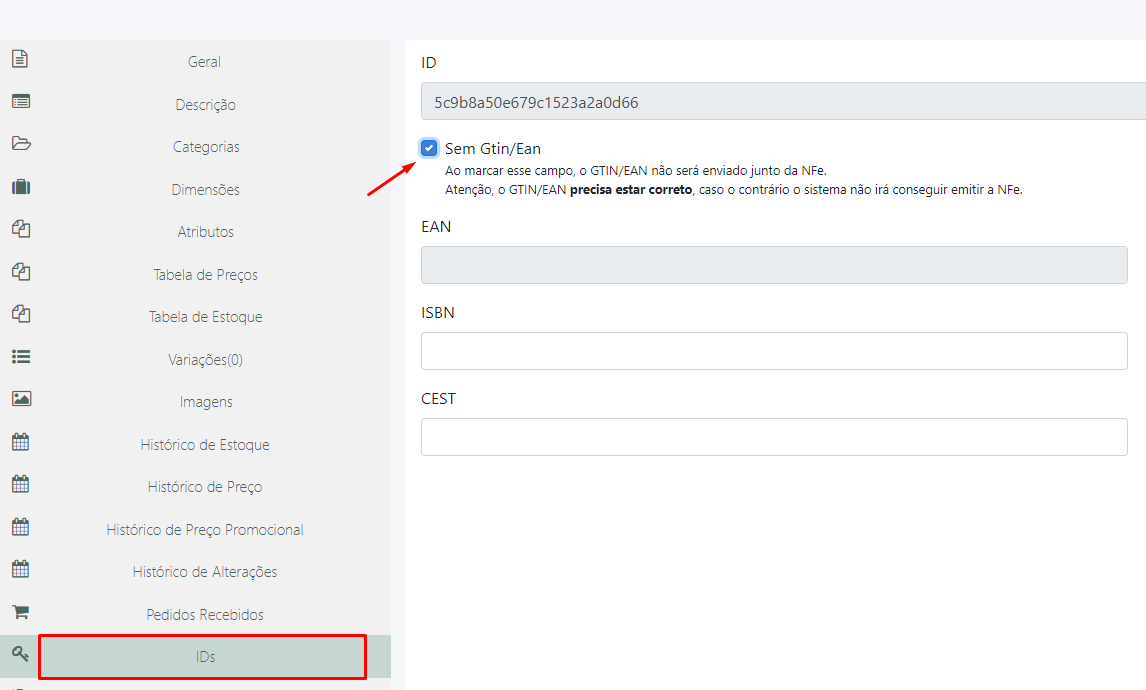
Task: Click the calendar icon beside Histórico de Estoque
Action: [x=20, y=442]
